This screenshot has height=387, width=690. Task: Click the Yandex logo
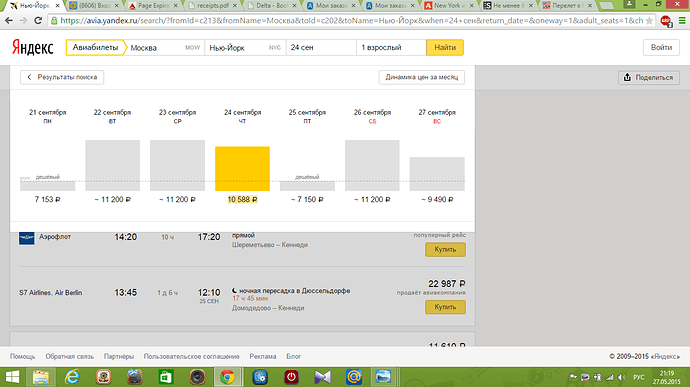(x=33, y=48)
